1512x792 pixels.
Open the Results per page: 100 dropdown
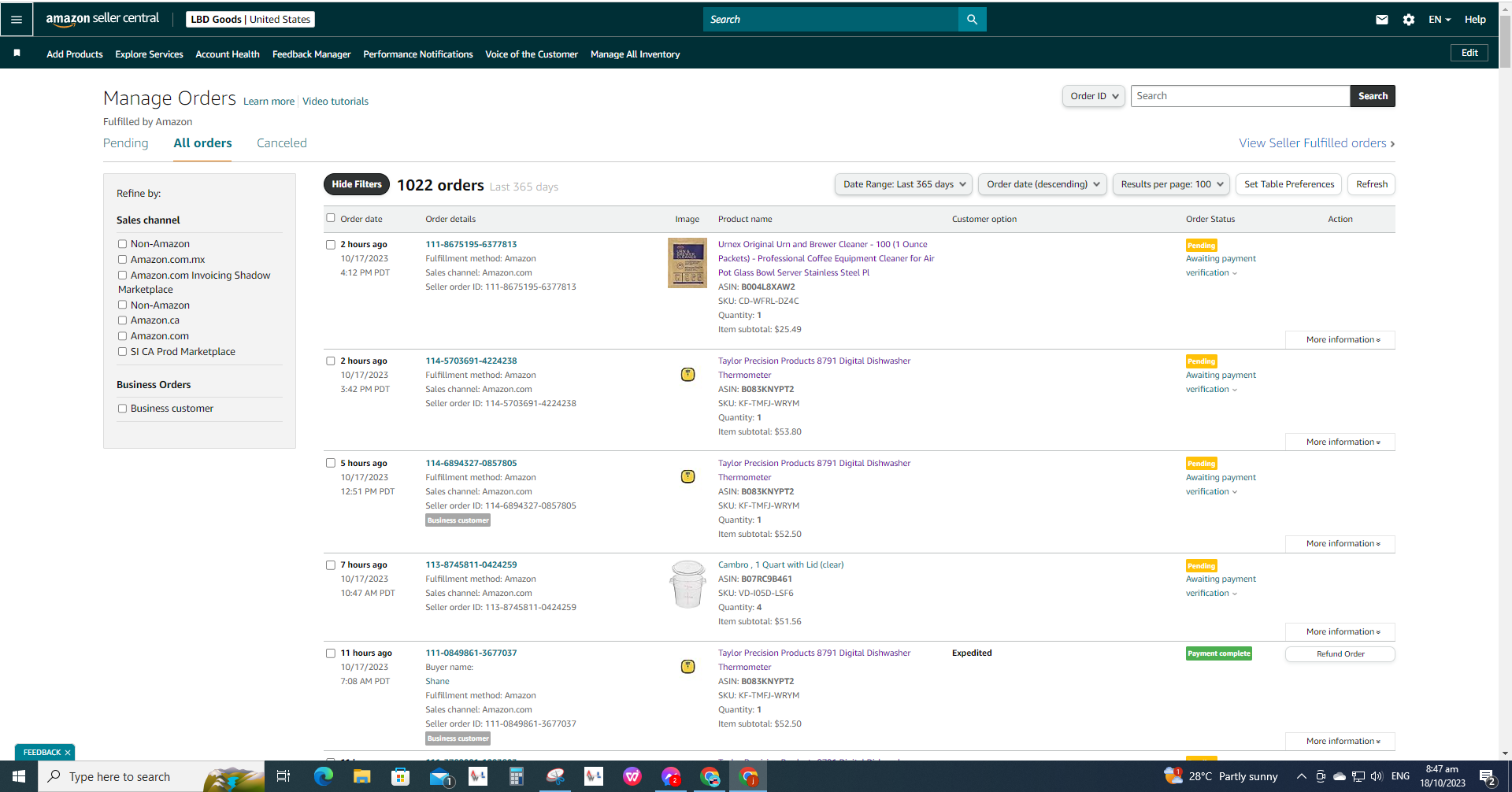[x=1171, y=184]
